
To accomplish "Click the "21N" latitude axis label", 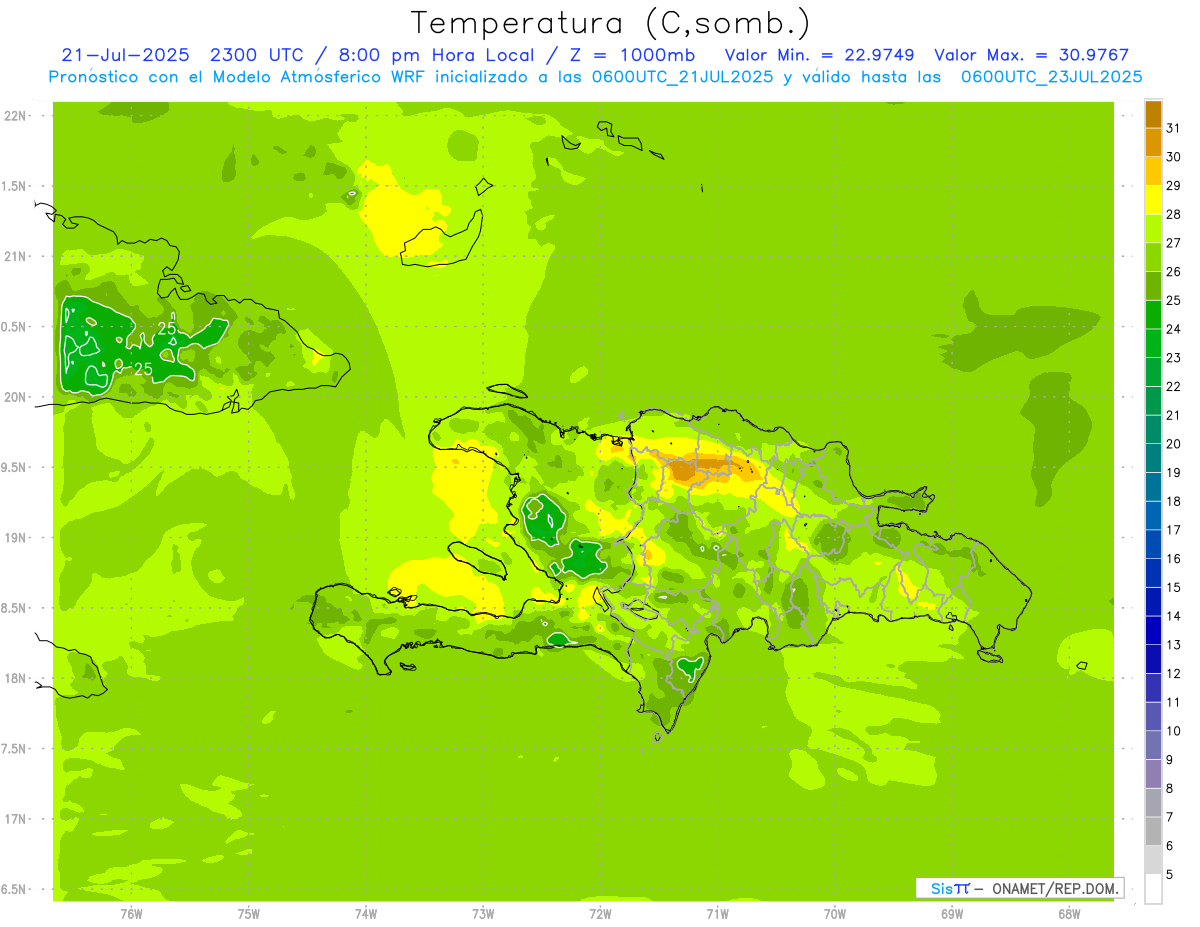I will tap(15, 257).
